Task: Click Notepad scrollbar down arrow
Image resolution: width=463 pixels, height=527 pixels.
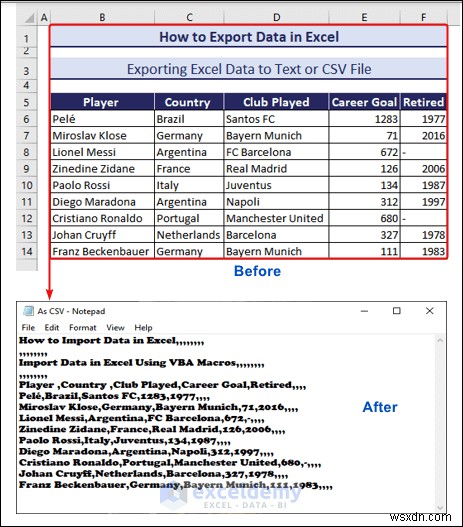Action: point(440,507)
